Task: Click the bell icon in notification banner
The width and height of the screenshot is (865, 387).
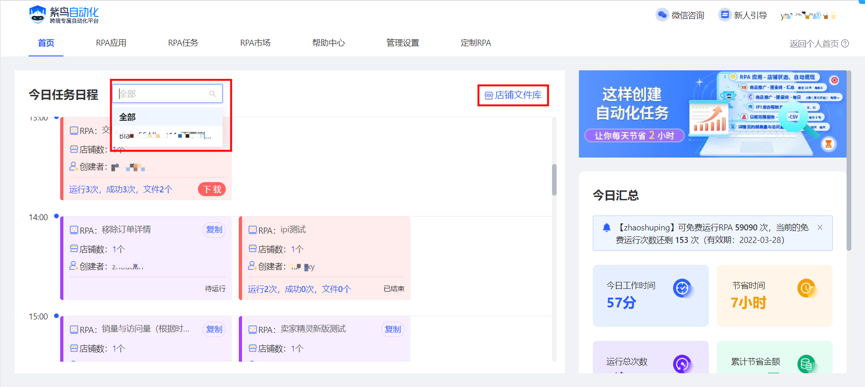Action: (607, 227)
